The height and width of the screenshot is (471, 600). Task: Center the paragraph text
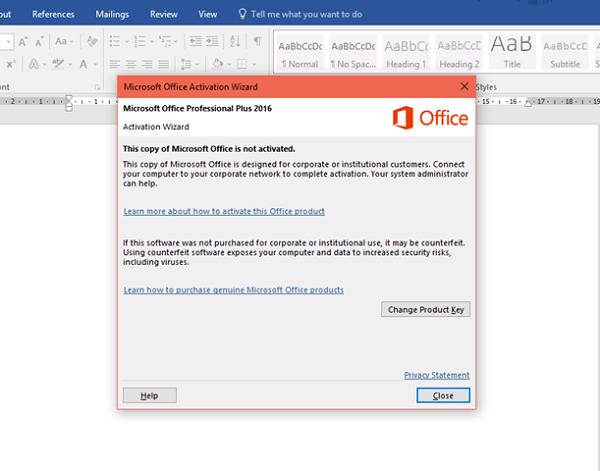(x=131, y=64)
